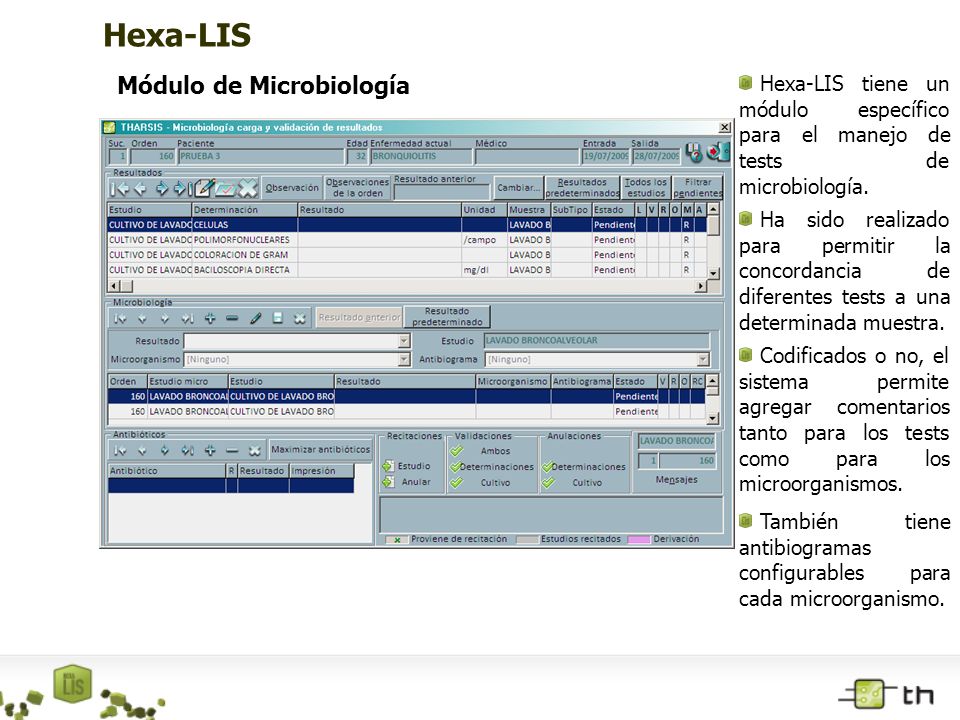
Task: Click the Antibiótico column header
Action: coord(167,471)
